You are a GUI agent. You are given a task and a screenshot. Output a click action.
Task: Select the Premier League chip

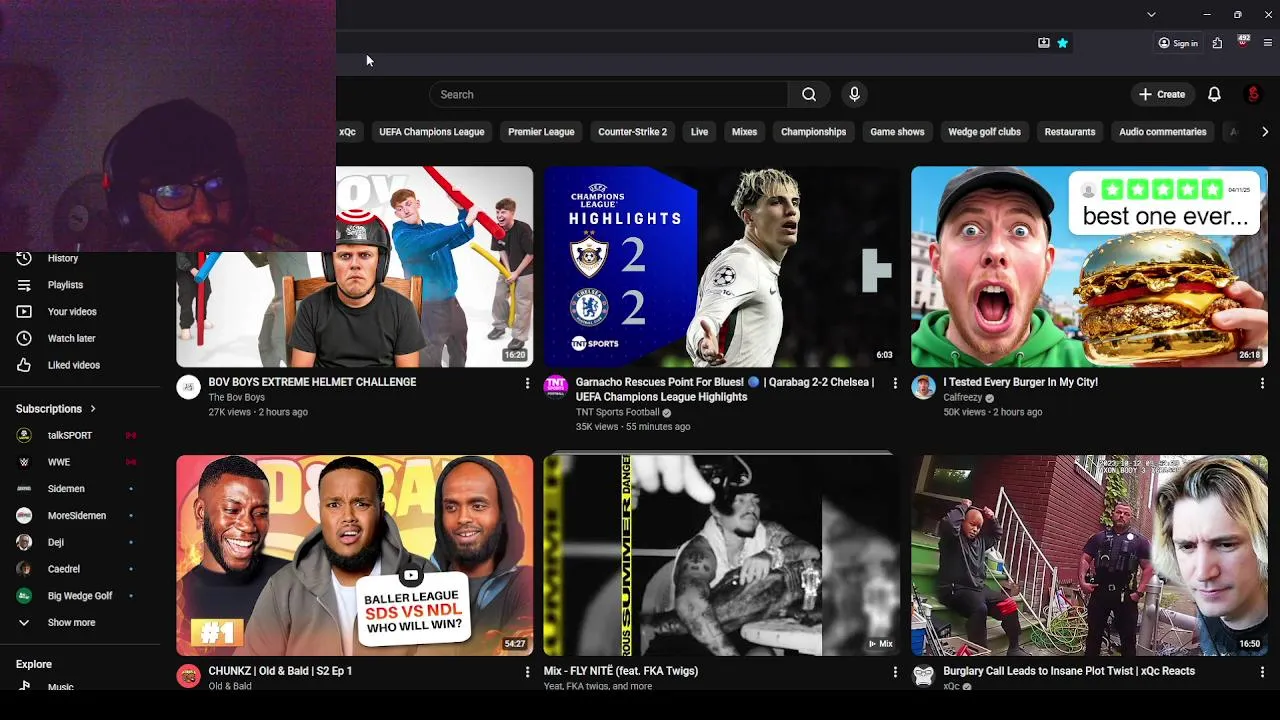[x=541, y=132]
